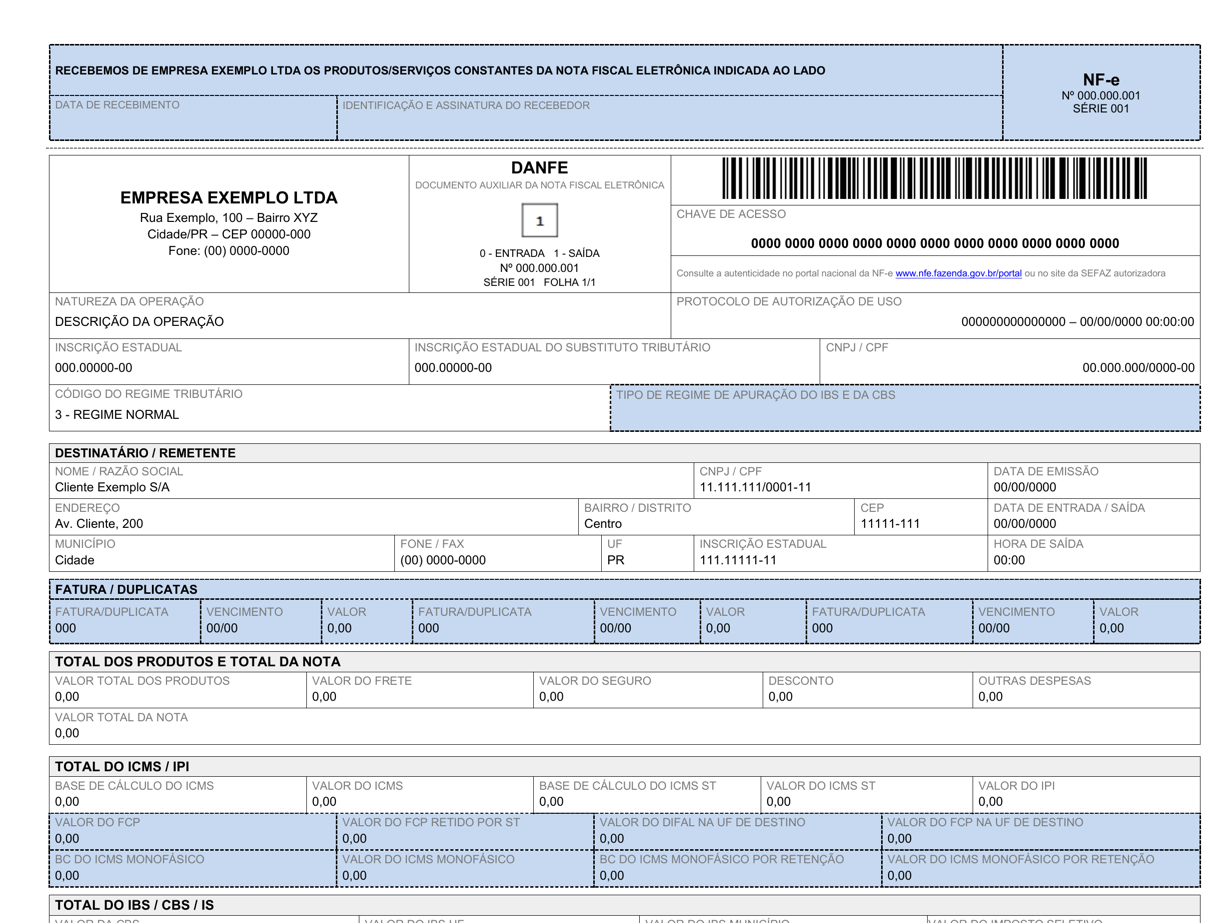Screen dimensions: 1230x923
Task: Click the issuer CNPJ 00.000.000/0000-00
Action: (x=1138, y=368)
